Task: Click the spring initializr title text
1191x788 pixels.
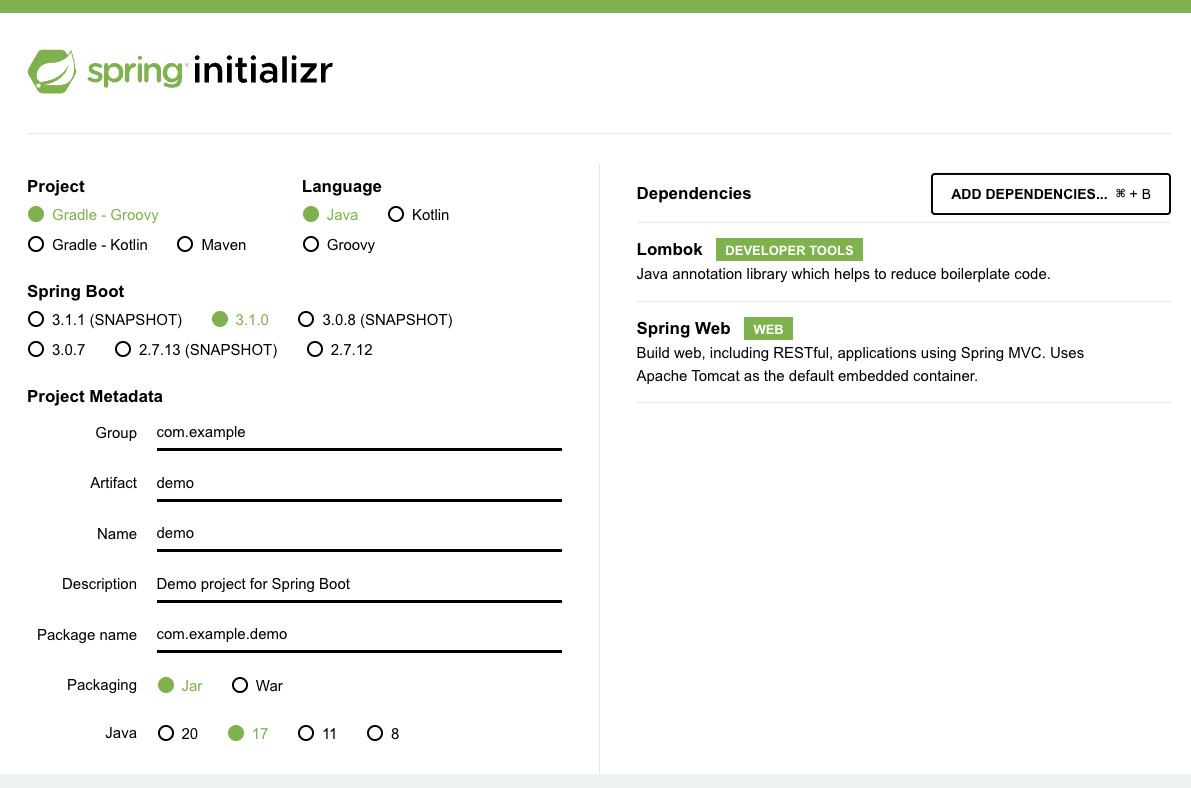Action: [x=210, y=71]
